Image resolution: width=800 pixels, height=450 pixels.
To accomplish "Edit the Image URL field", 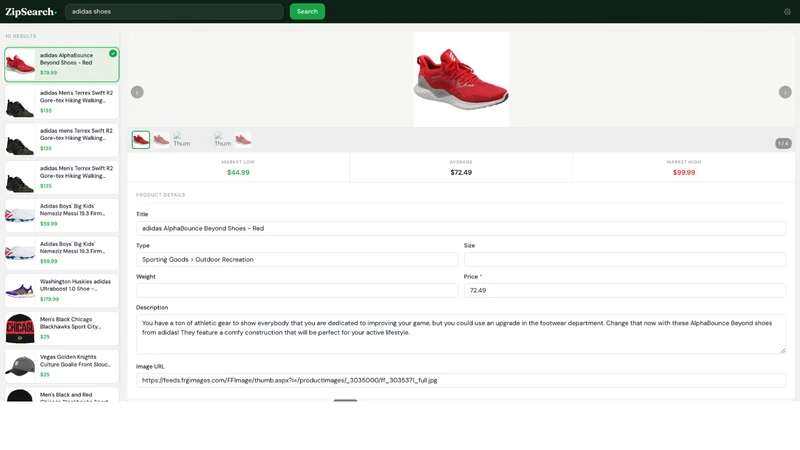I will coord(461,380).
